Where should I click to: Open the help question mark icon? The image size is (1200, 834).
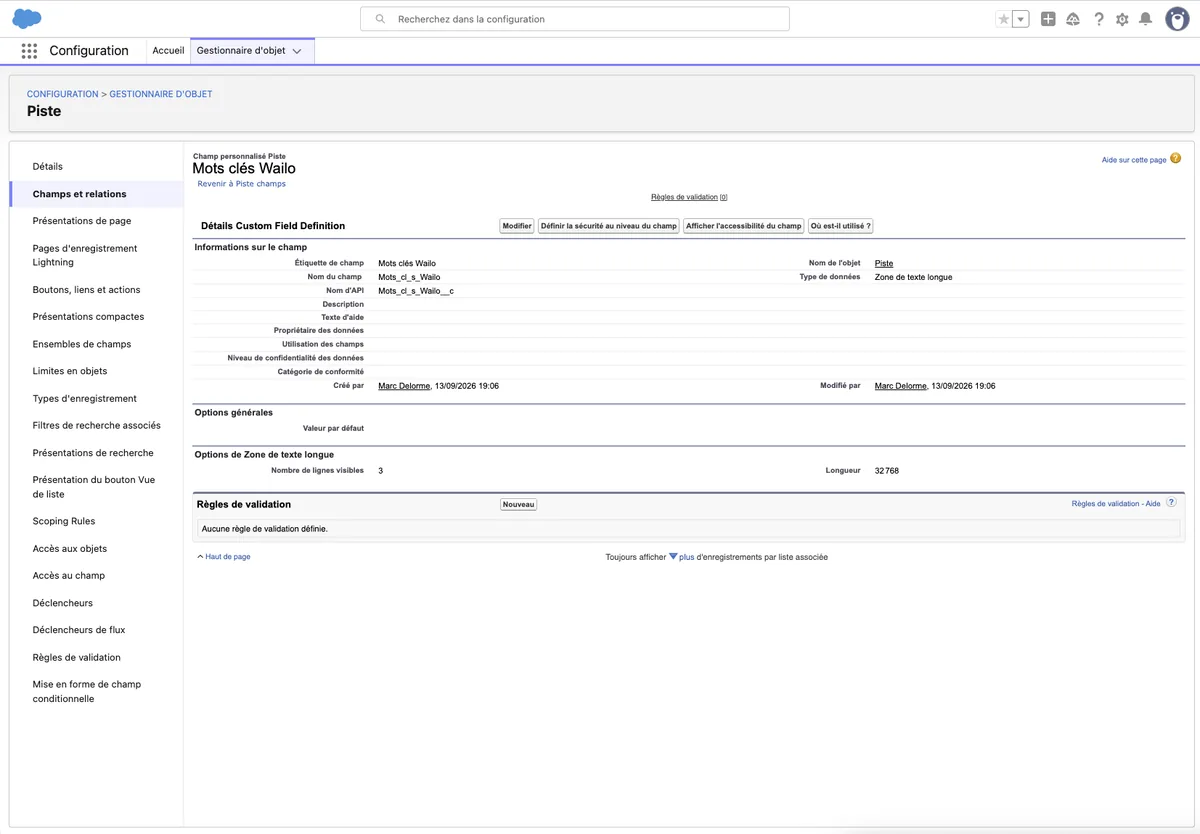(1099, 19)
